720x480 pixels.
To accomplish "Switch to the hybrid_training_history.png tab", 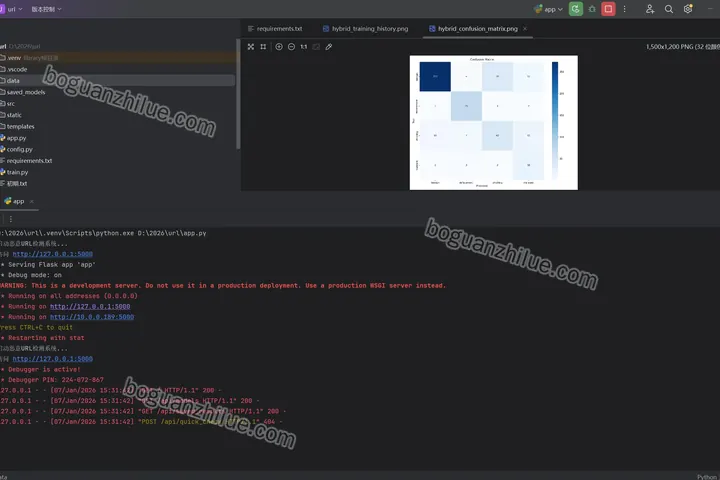I will point(366,28).
